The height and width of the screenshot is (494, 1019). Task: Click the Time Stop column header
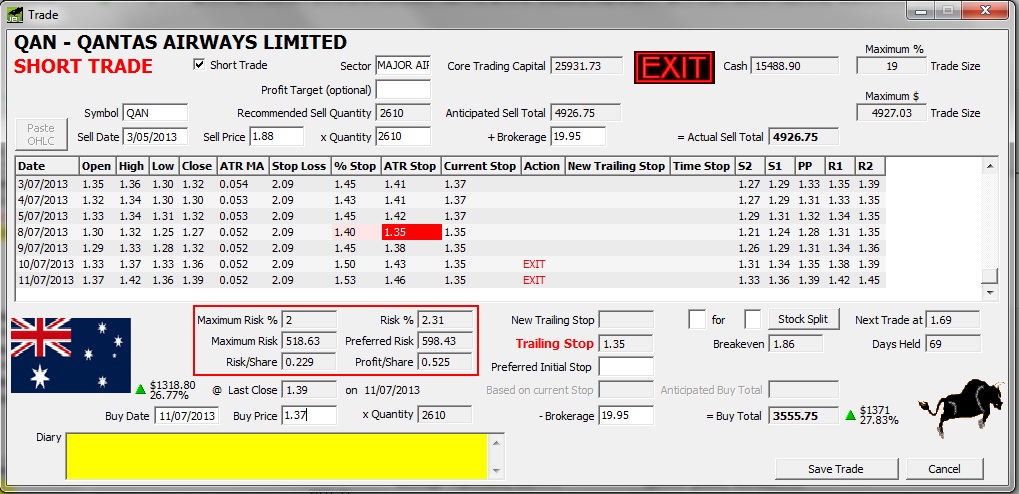(x=701, y=166)
